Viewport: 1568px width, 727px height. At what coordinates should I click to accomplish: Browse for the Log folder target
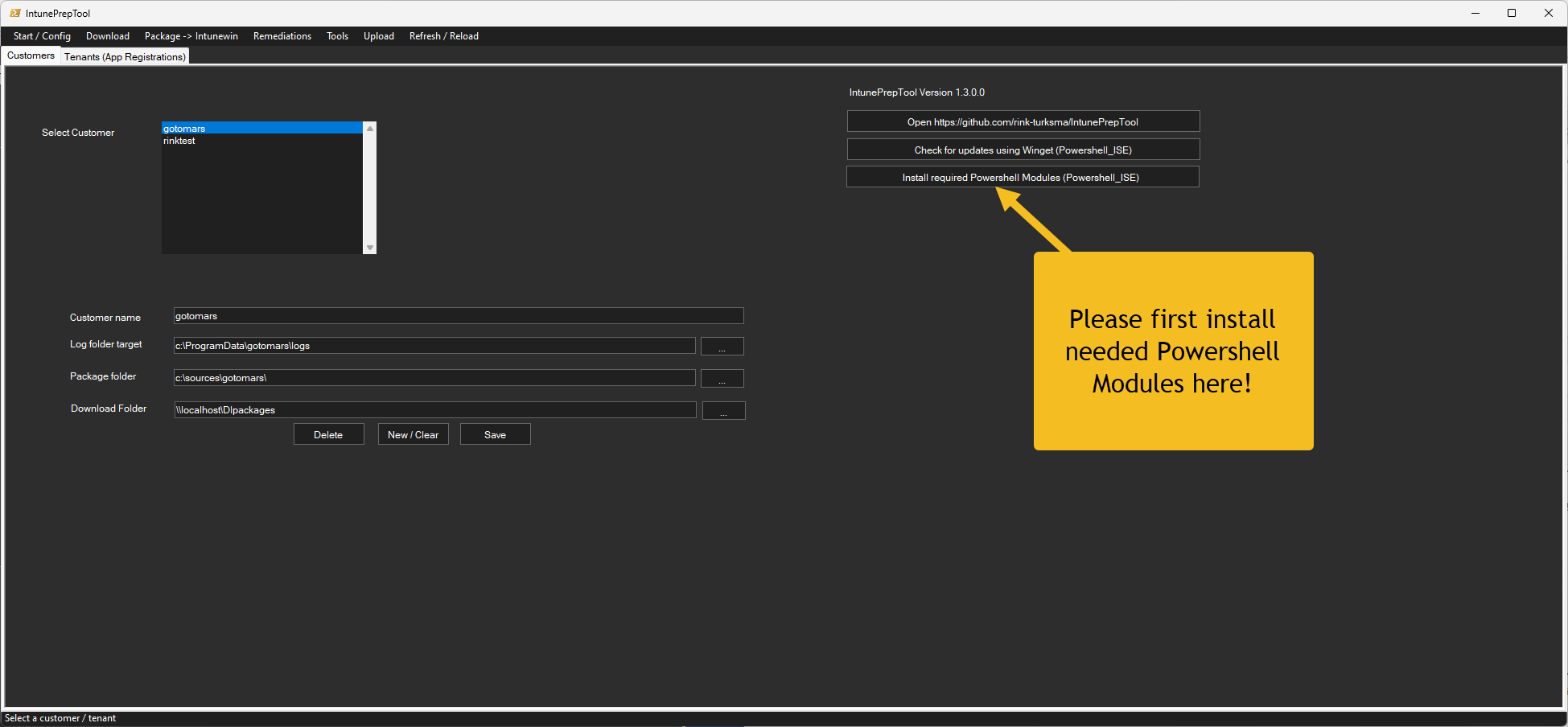722,346
